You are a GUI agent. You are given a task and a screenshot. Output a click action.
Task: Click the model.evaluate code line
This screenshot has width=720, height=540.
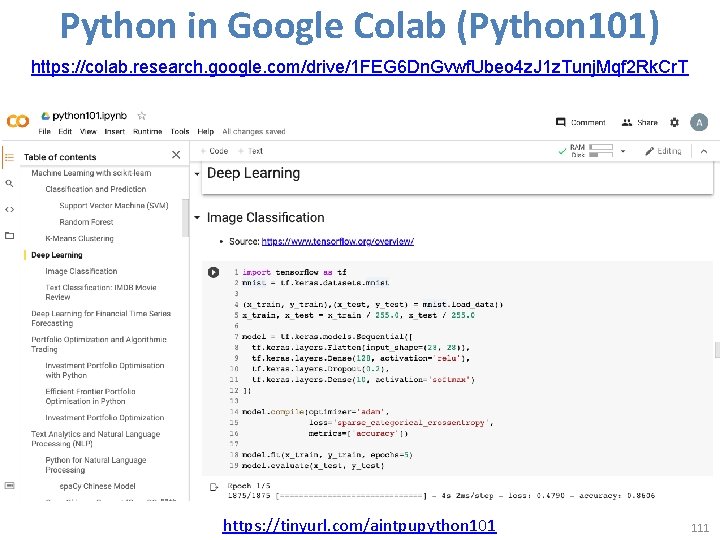(x=313, y=466)
